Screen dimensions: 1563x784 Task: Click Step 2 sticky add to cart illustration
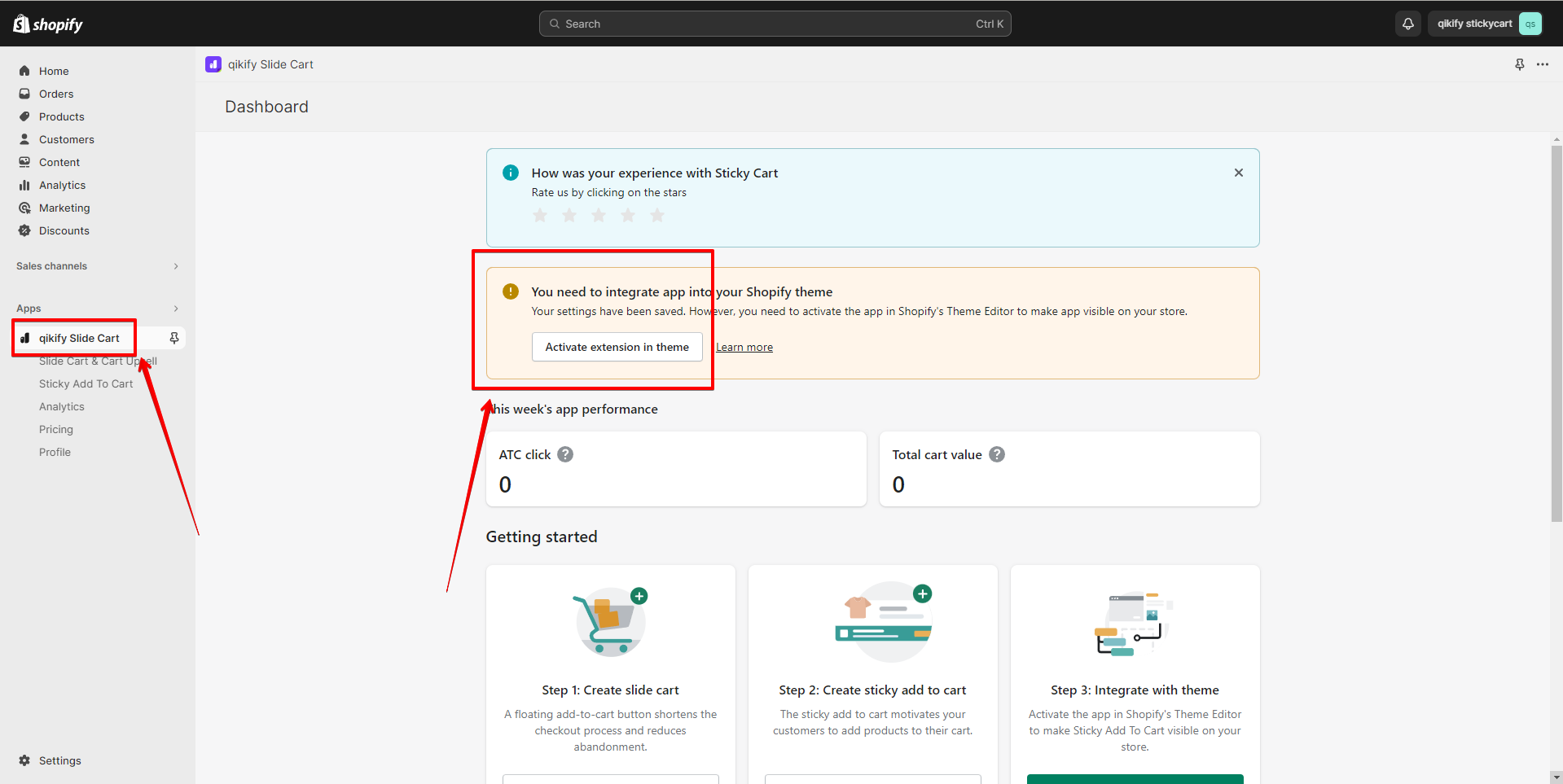[x=885, y=621]
